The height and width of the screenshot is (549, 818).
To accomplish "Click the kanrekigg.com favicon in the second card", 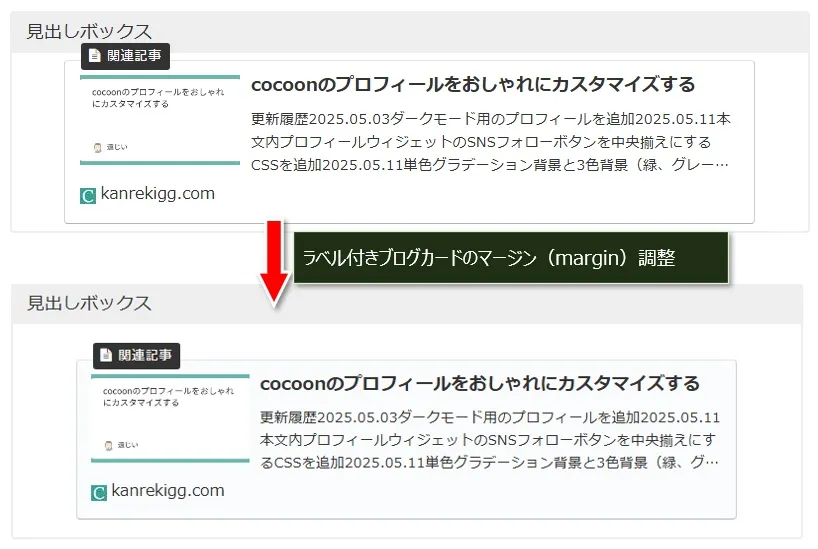I will pyautogui.click(x=99, y=492).
